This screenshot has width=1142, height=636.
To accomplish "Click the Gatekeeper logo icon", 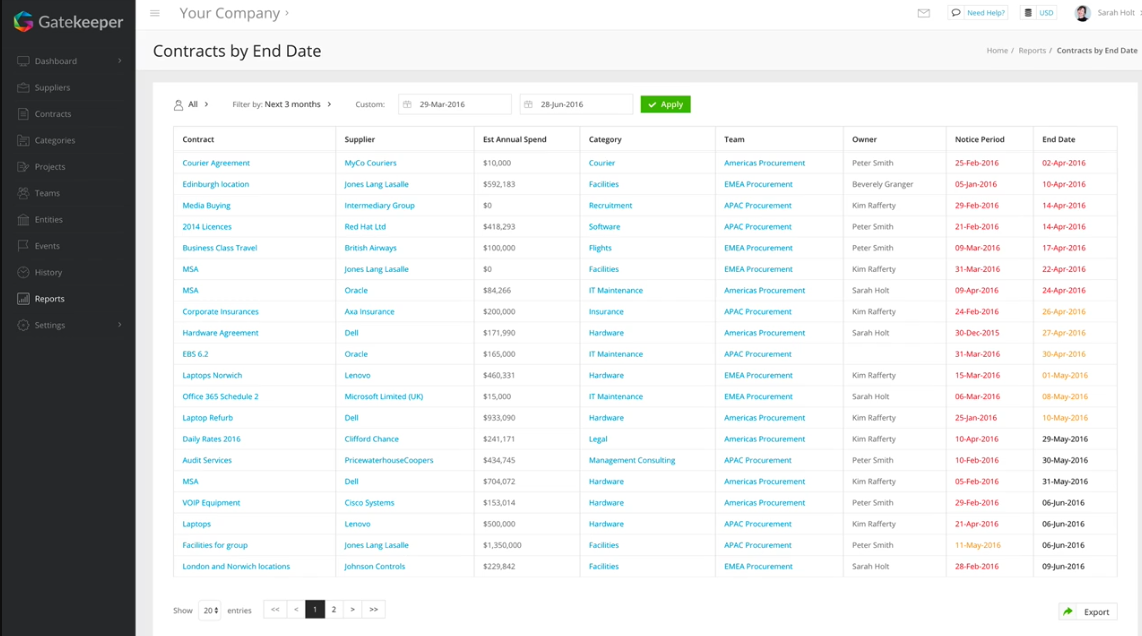I will click(x=23, y=22).
